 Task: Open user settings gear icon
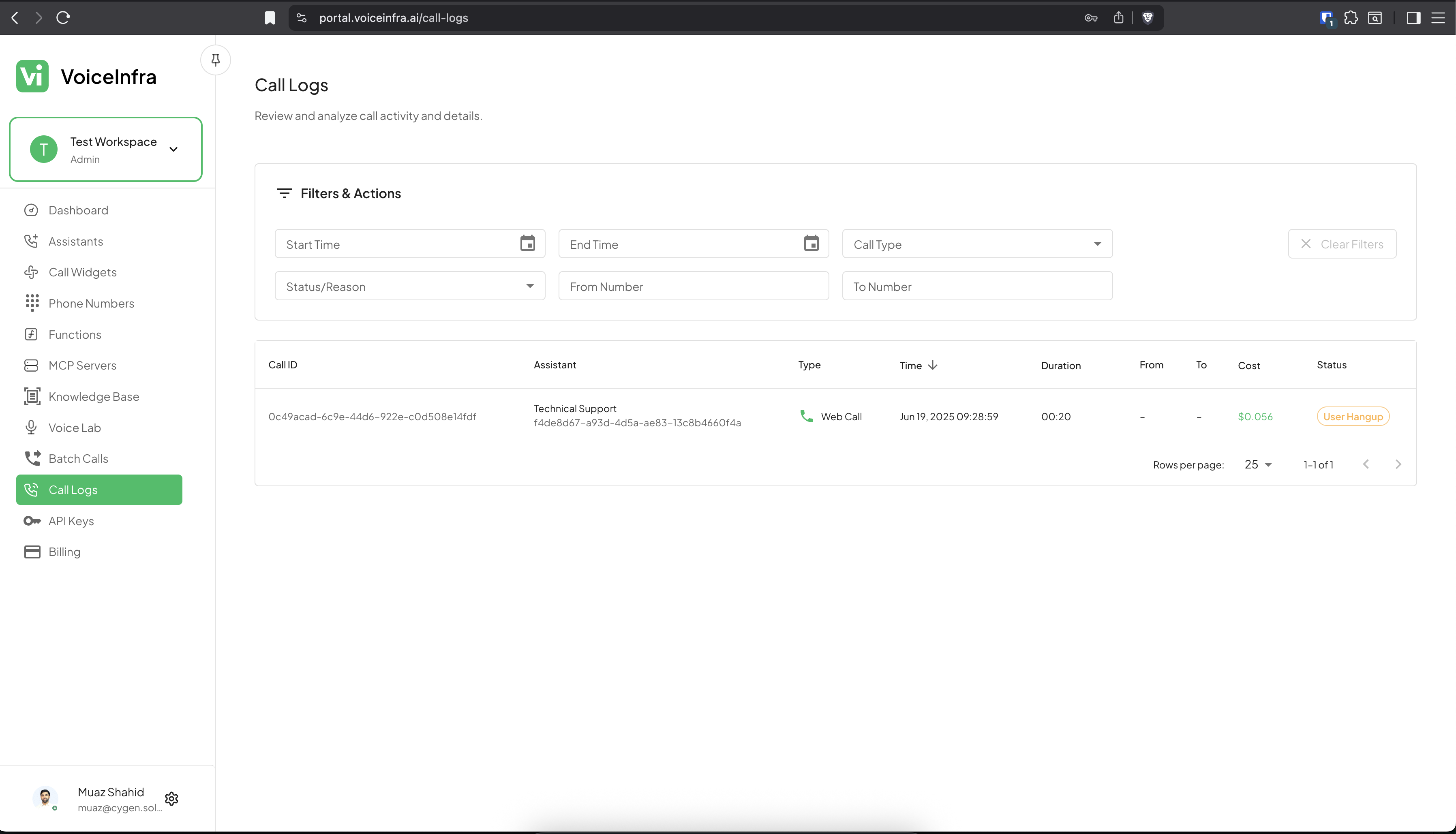coord(171,798)
